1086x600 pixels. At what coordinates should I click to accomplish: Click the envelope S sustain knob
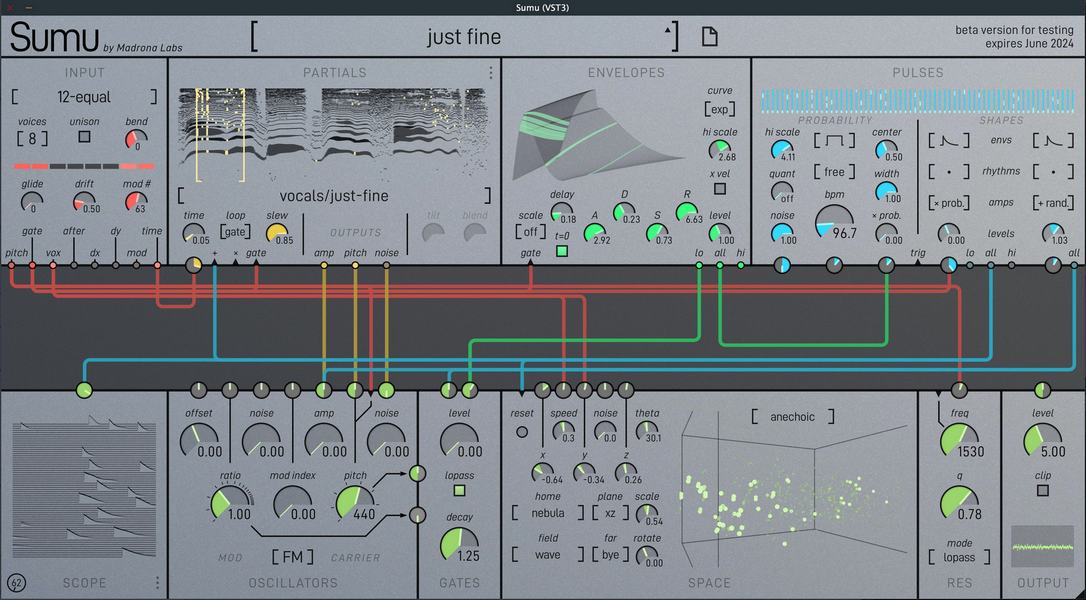[x=657, y=233]
